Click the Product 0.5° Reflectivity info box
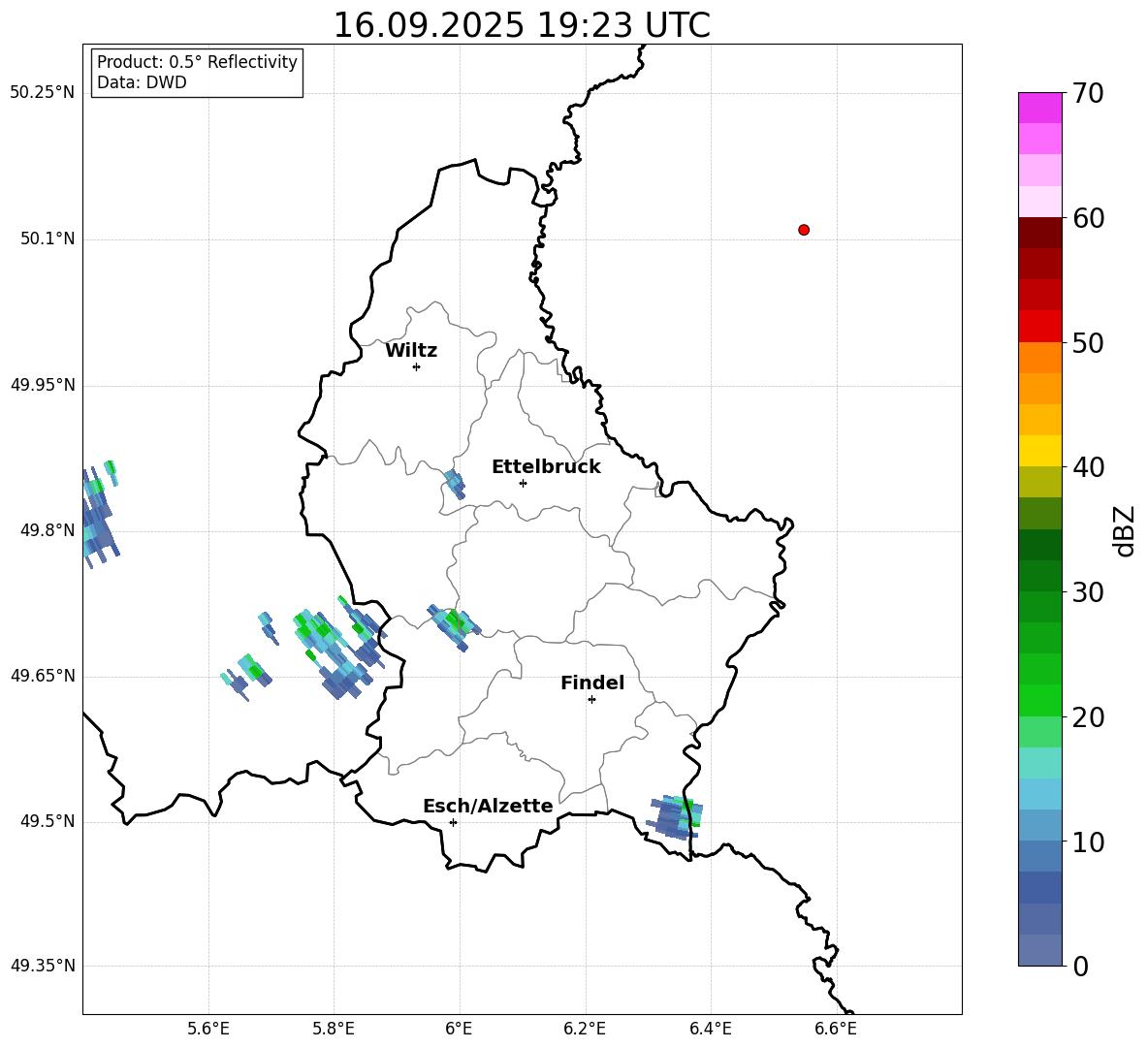Screen dimensions: 1148x1048 click(197, 73)
